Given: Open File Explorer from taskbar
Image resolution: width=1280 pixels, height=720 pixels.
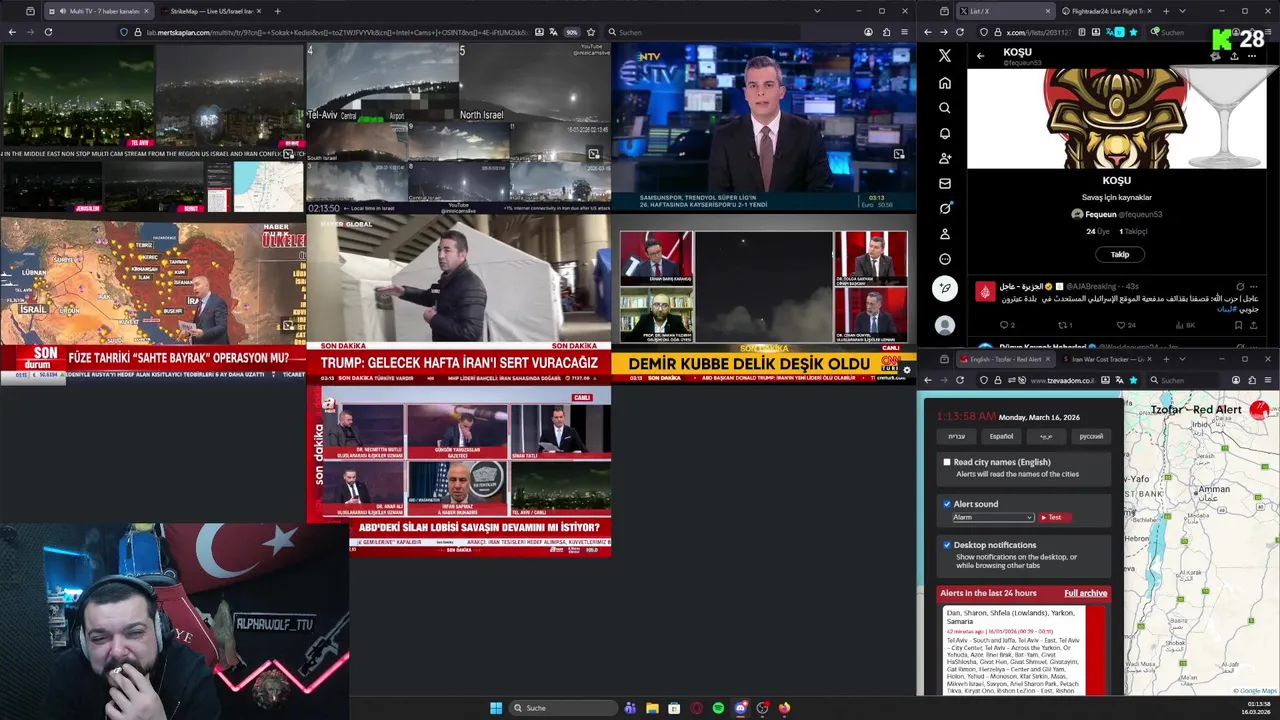Looking at the screenshot, I should point(652,708).
